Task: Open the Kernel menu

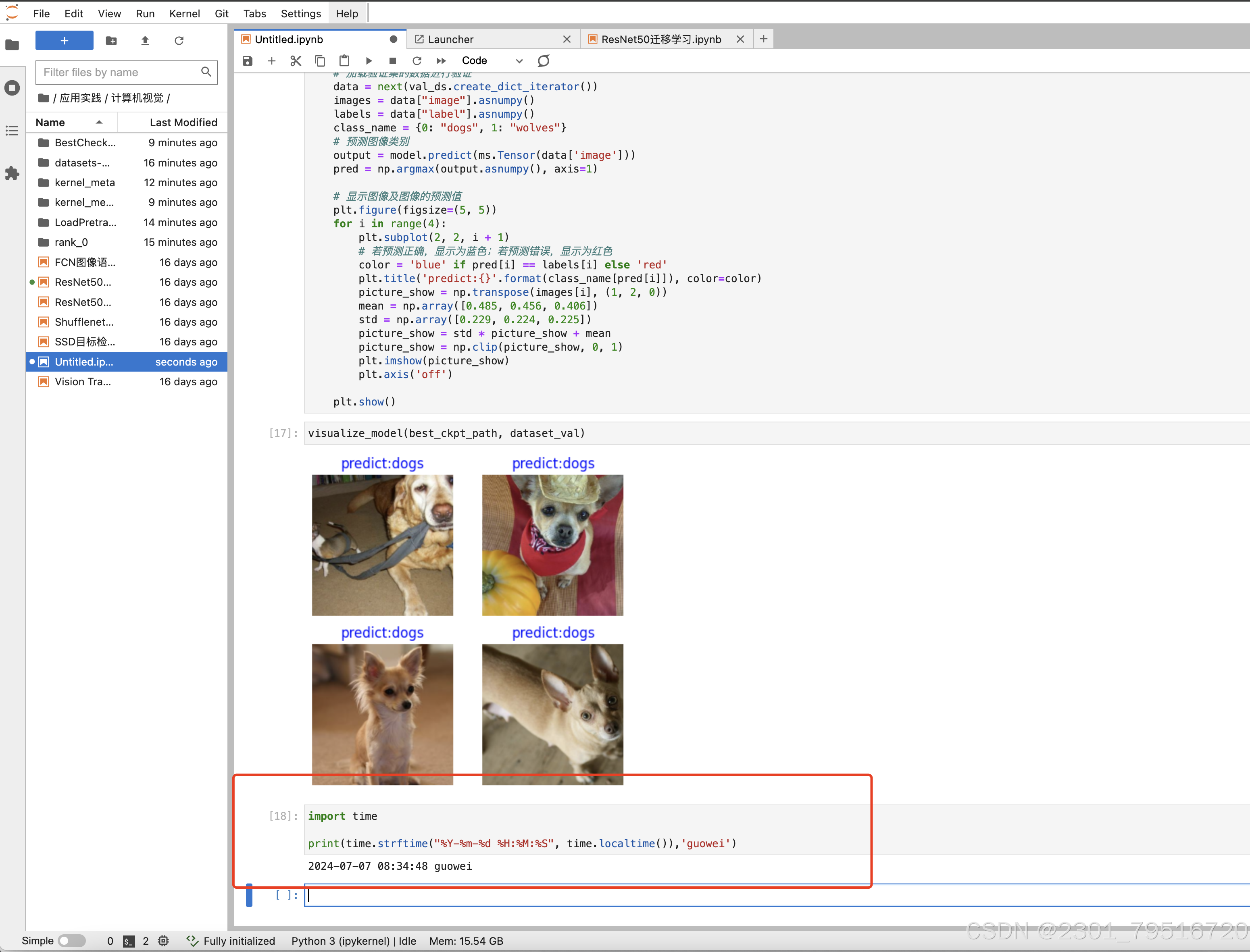Action: (x=184, y=14)
